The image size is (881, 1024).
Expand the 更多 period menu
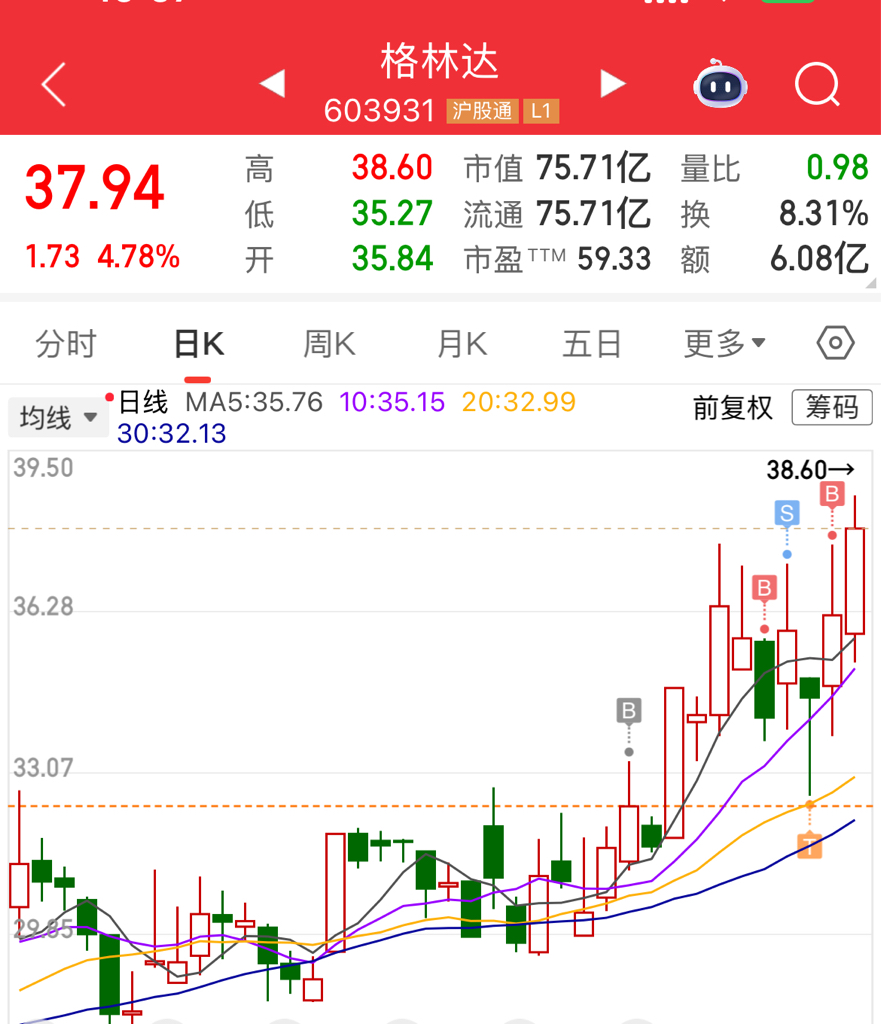[x=724, y=343]
